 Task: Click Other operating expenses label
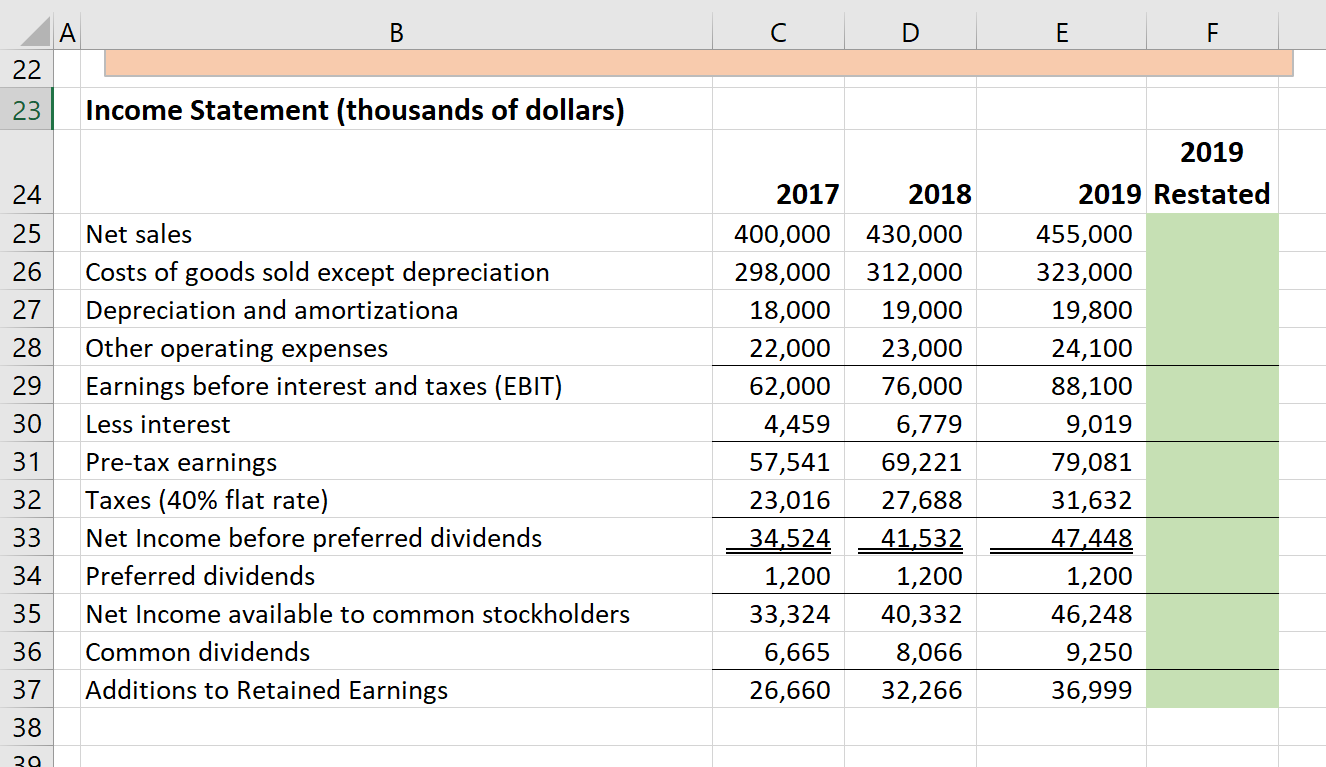pyautogui.click(x=237, y=348)
